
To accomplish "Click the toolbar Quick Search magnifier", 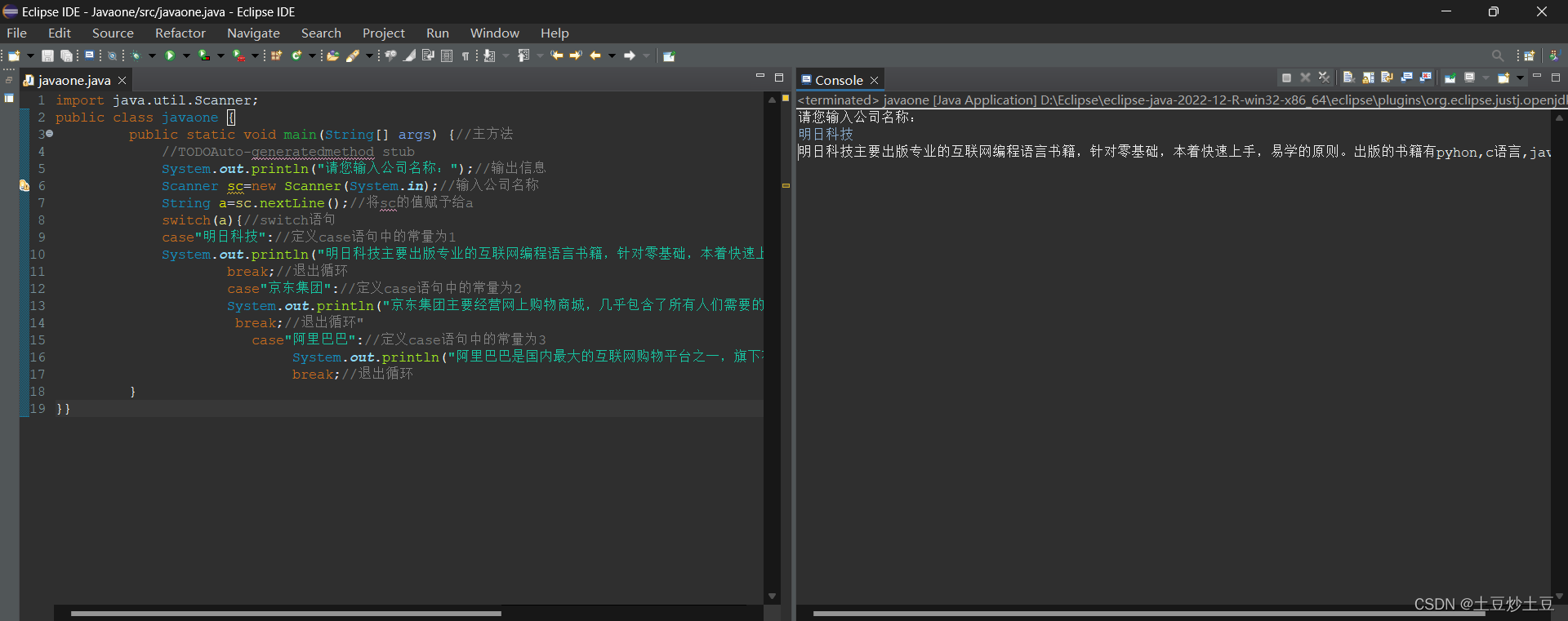I will (1497, 55).
